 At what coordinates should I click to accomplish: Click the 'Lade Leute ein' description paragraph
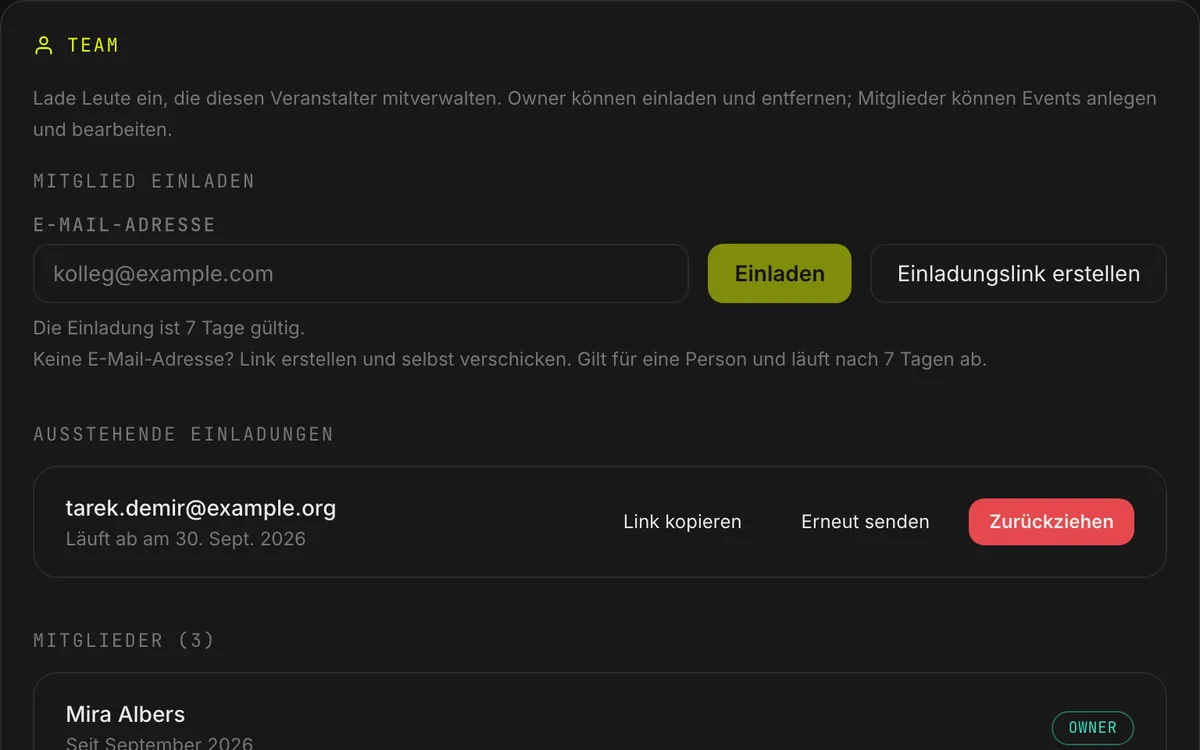(595, 114)
